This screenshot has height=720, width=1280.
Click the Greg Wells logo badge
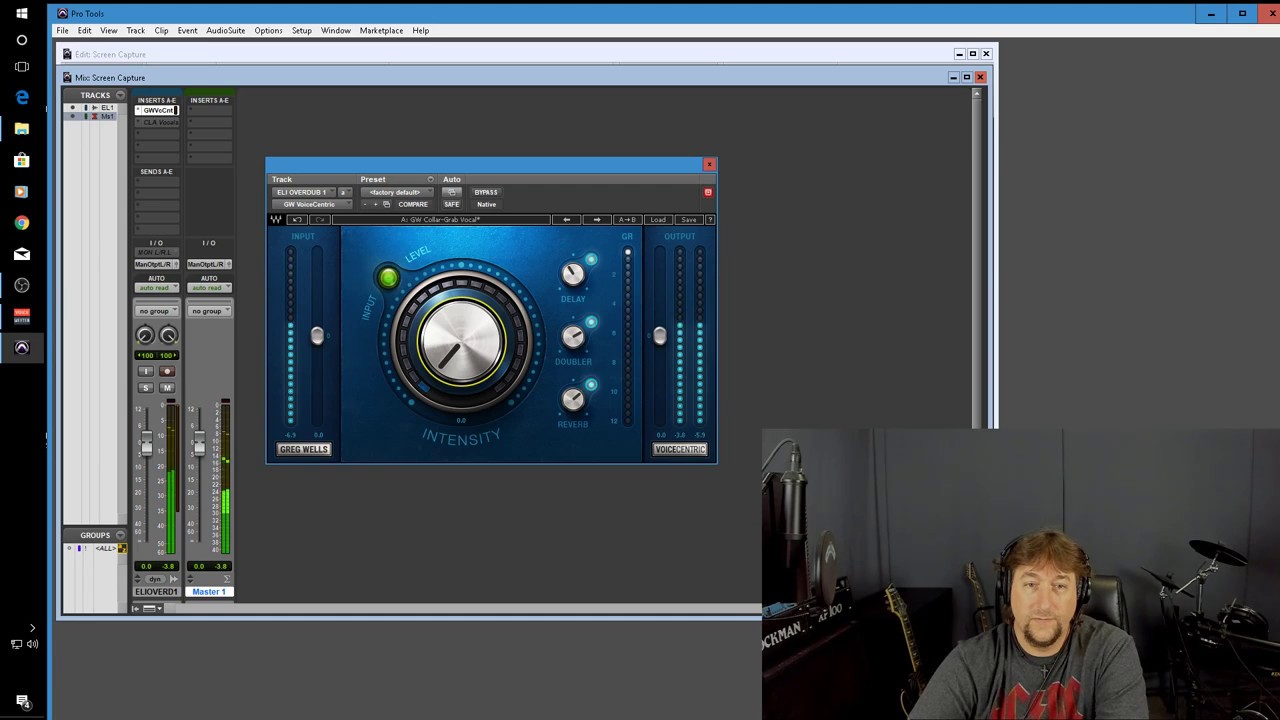click(x=304, y=449)
